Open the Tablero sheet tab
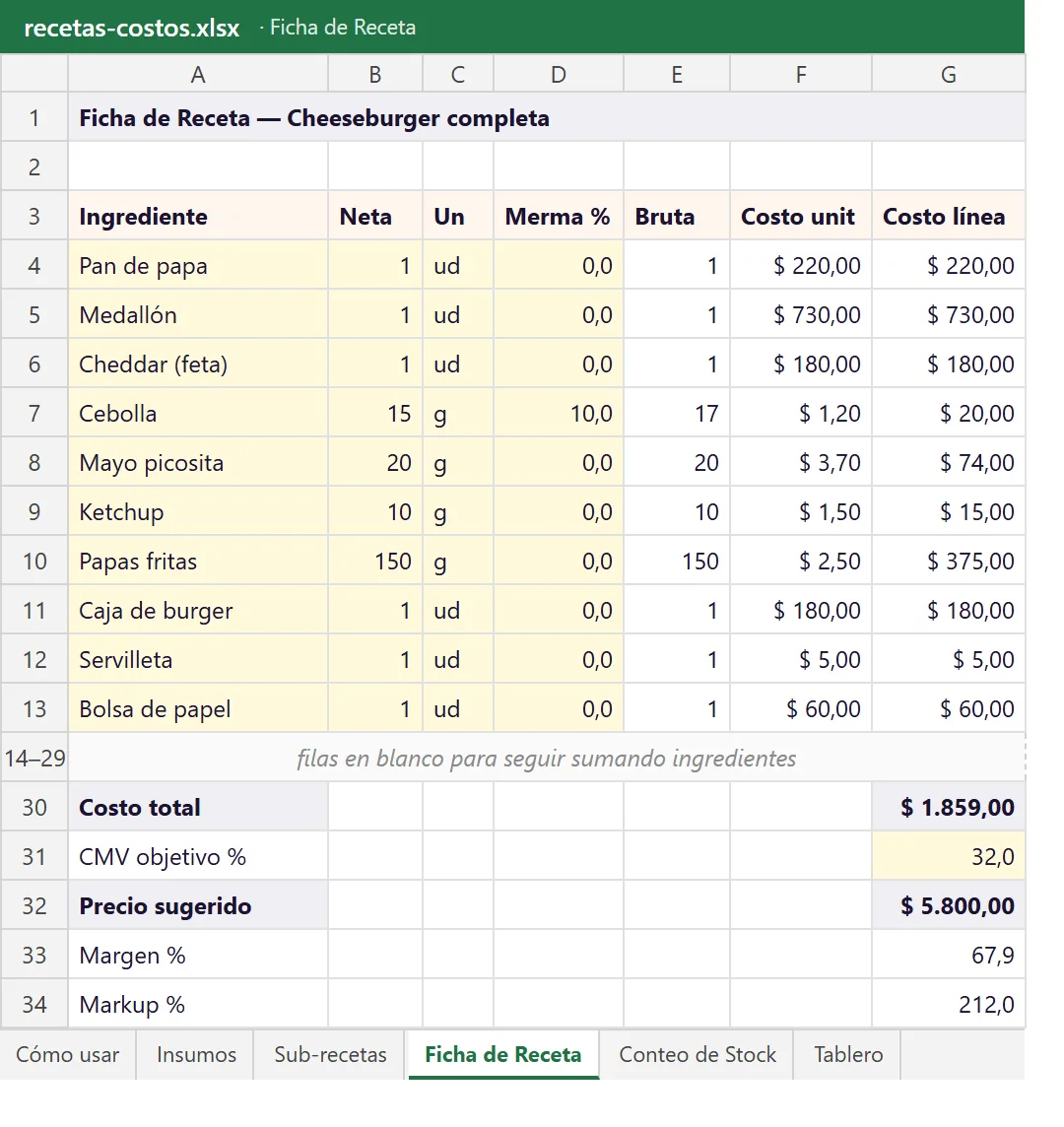Image resolution: width=1064 pixels, height=1127 pixels. click(x=847, y=1054)
